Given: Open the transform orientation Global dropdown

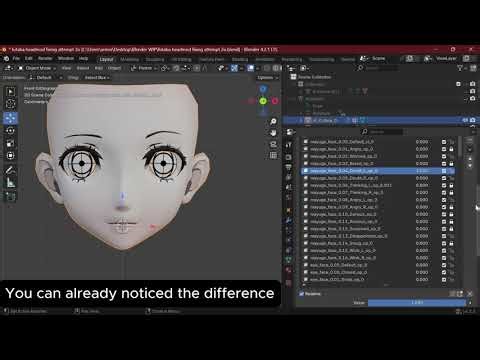Looking at the screenshot, I should pos(145,68).
